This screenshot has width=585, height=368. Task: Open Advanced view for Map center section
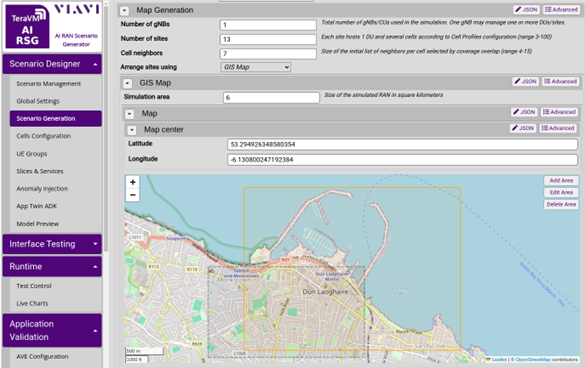pyautogui.click(x=558, y=128)
